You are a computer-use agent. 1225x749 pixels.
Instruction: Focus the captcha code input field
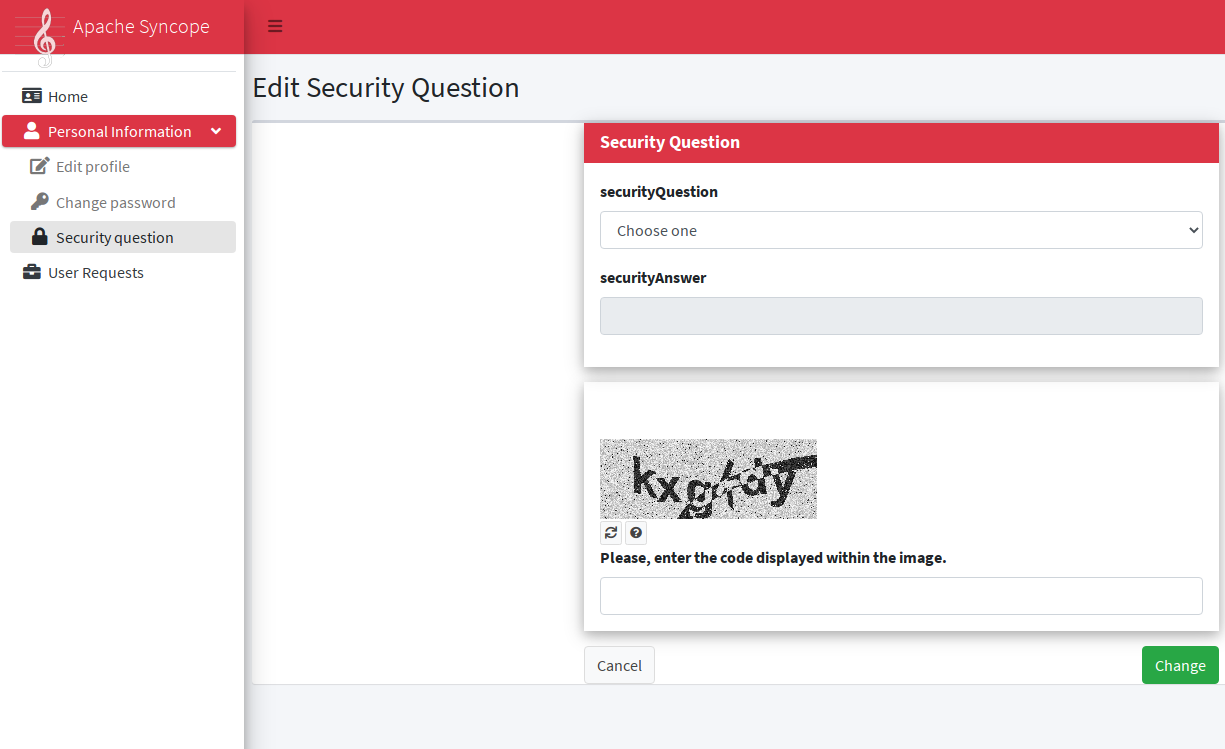coord(900,595)
